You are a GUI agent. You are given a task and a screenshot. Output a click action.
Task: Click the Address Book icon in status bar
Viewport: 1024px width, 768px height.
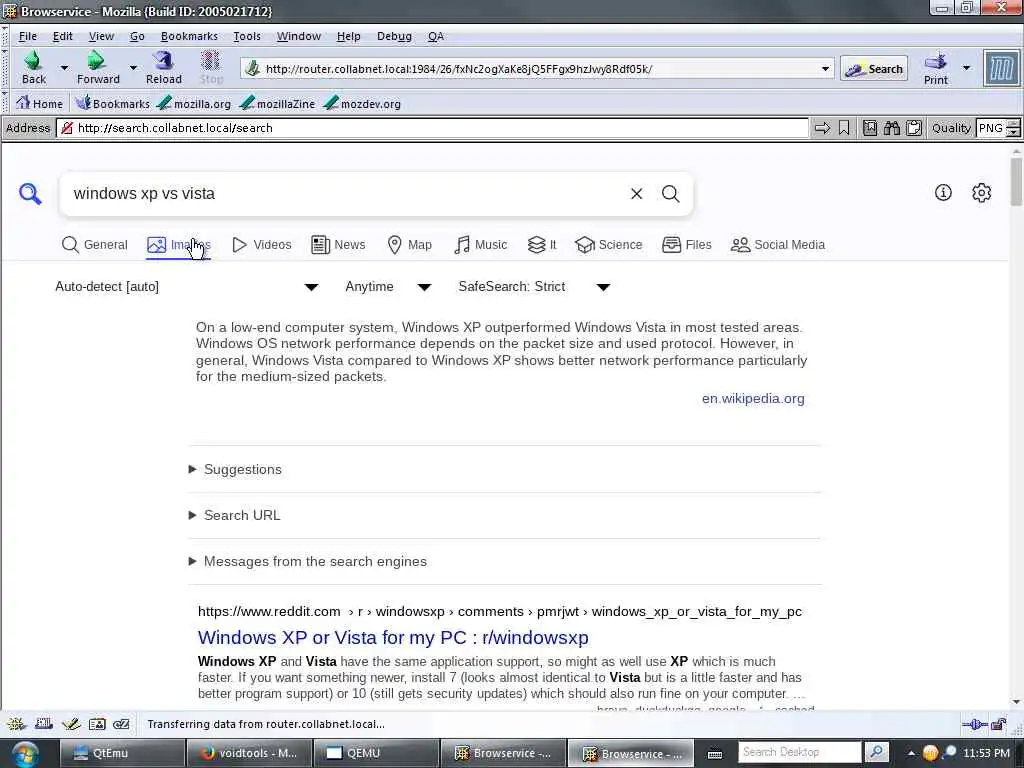click(97, 724)
